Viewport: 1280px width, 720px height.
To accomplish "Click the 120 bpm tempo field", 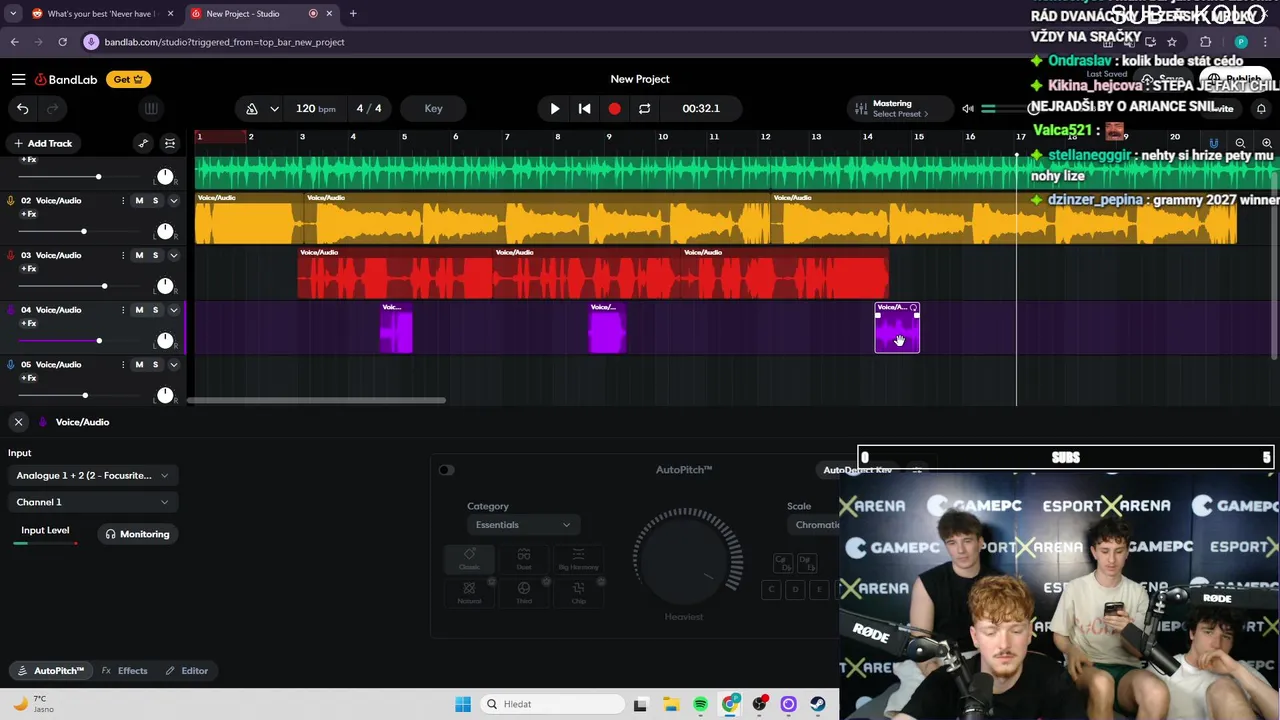I will click(315, 108).
